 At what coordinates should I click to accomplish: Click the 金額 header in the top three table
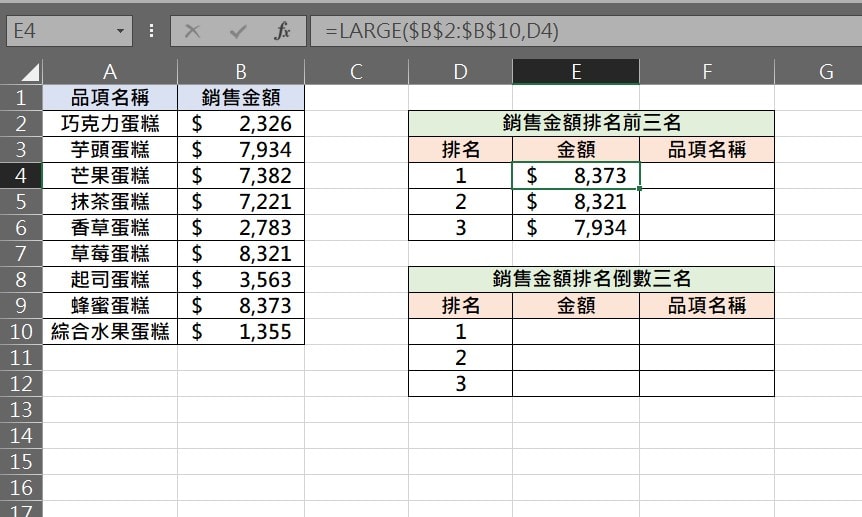[x=576, y=150]
